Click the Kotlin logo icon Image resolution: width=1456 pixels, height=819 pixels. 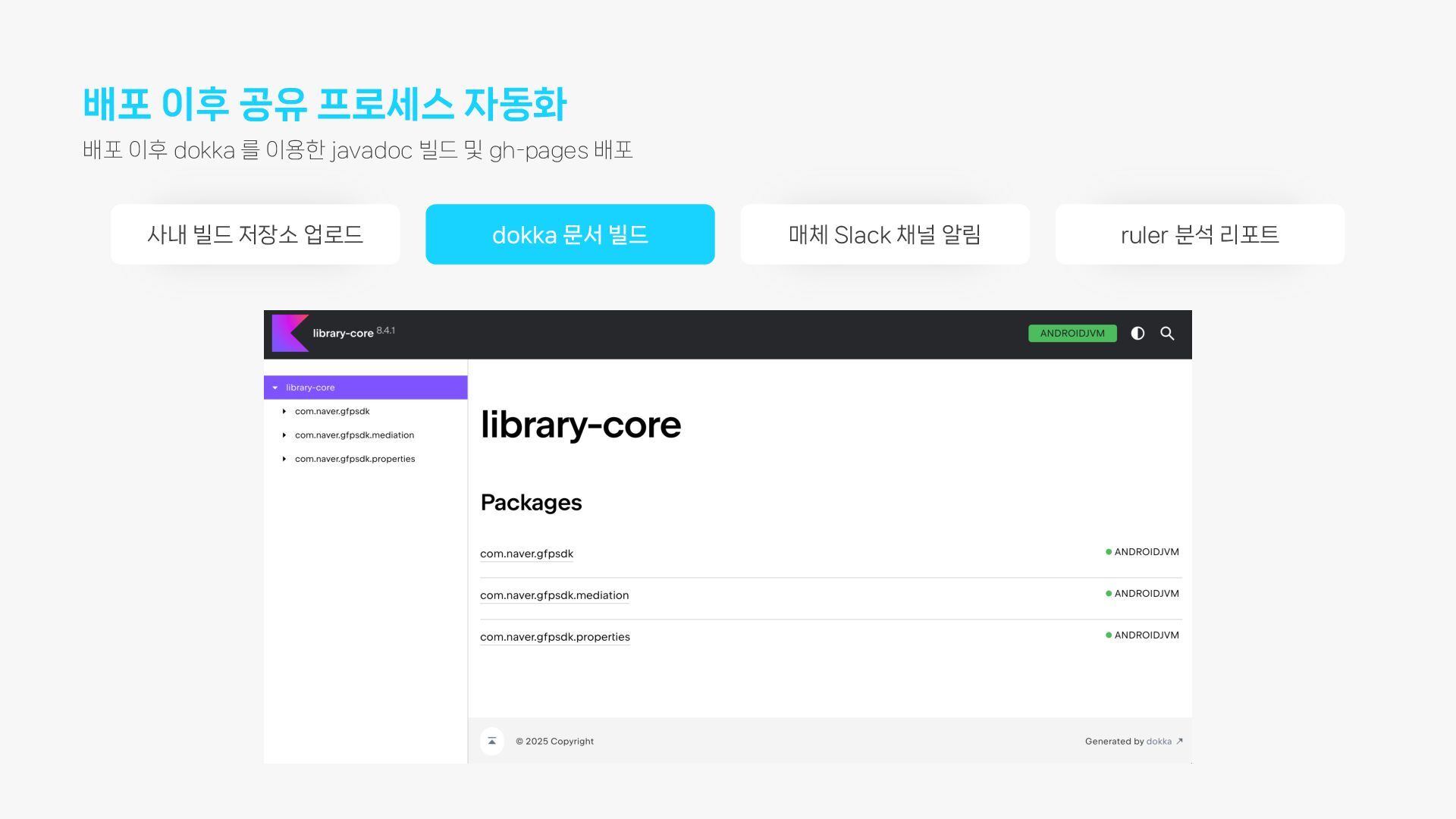pos(289,334)
